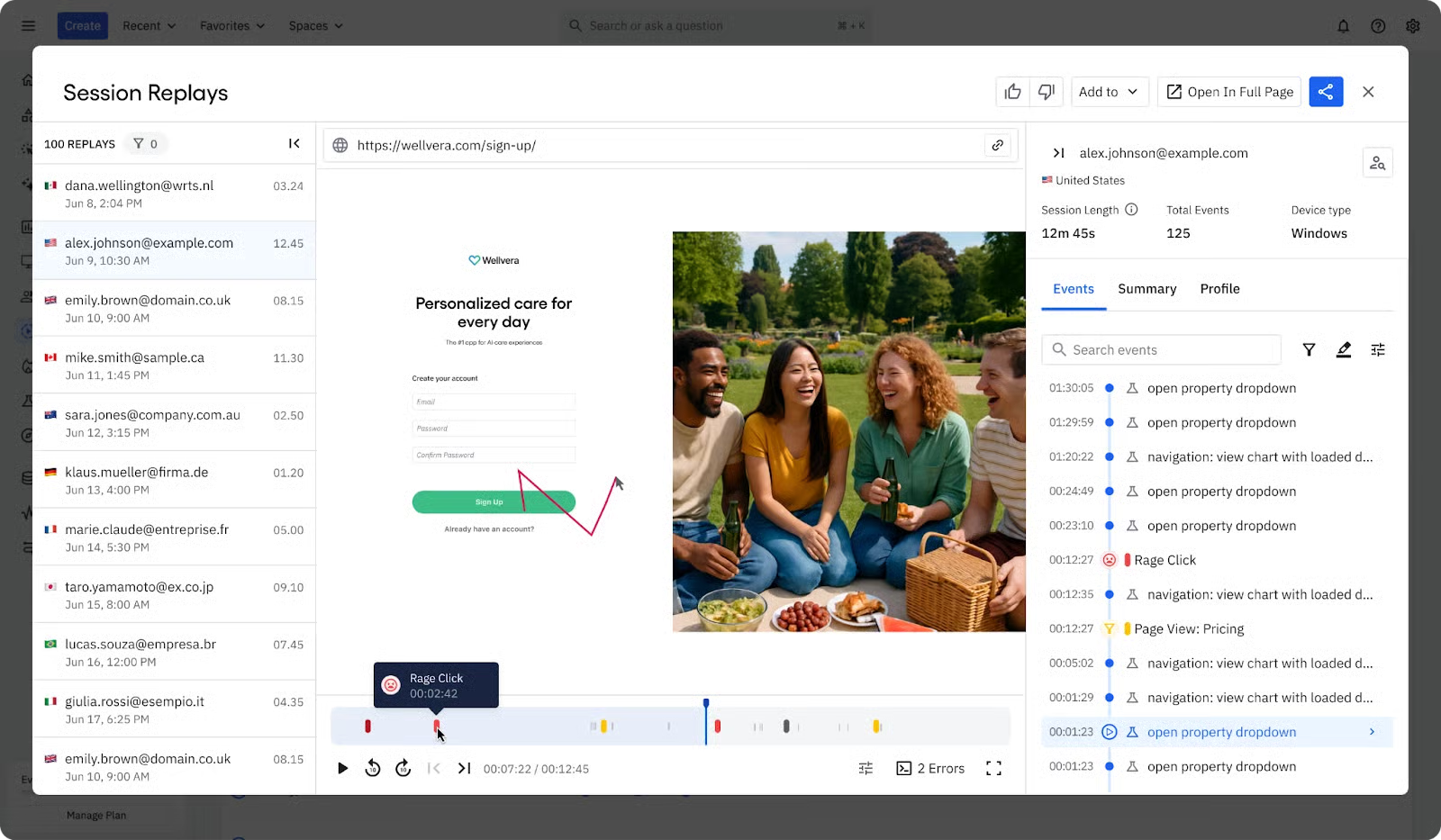Switch to the Summary tab
The width and height of the screenshot is (1441, 840).
click(1146, 289)
